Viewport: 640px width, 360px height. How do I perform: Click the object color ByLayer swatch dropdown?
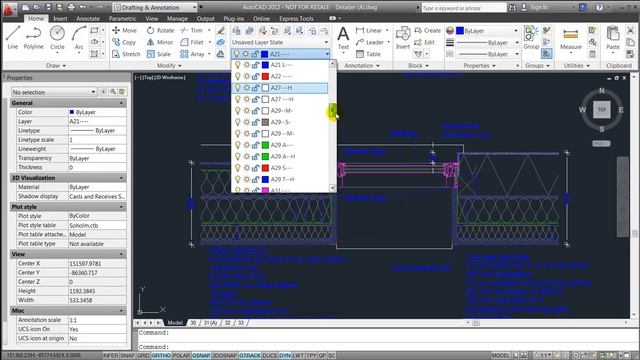(x=487, y=31)
